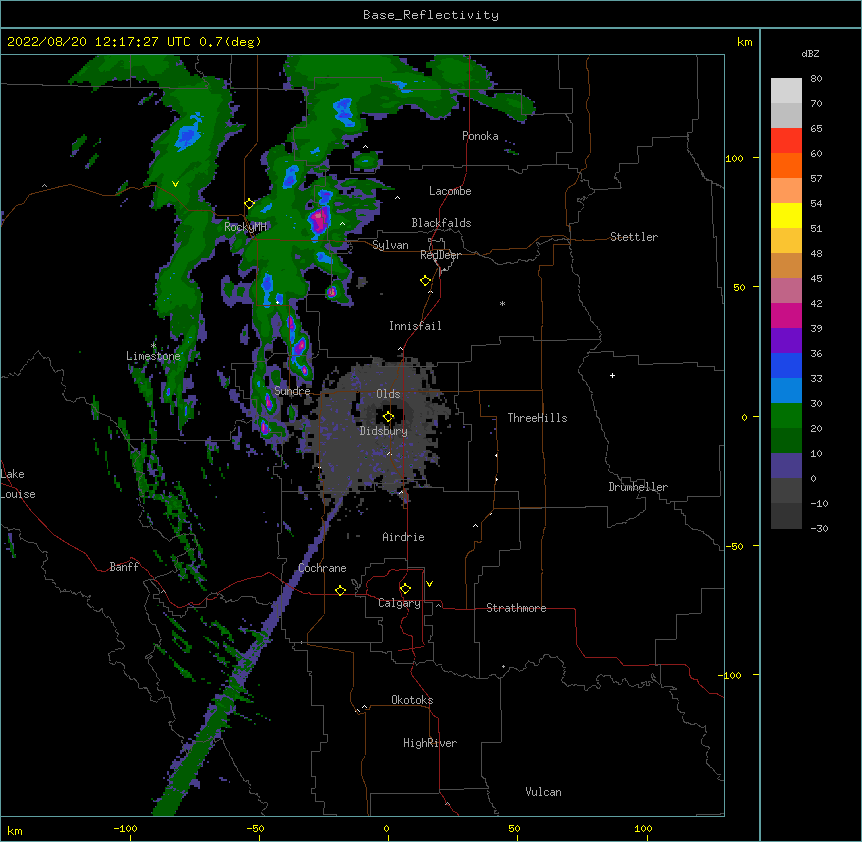862x842 pixels.
Task: Click the dark blue 33-36 dBZ legend swatch
Action: 786,365
